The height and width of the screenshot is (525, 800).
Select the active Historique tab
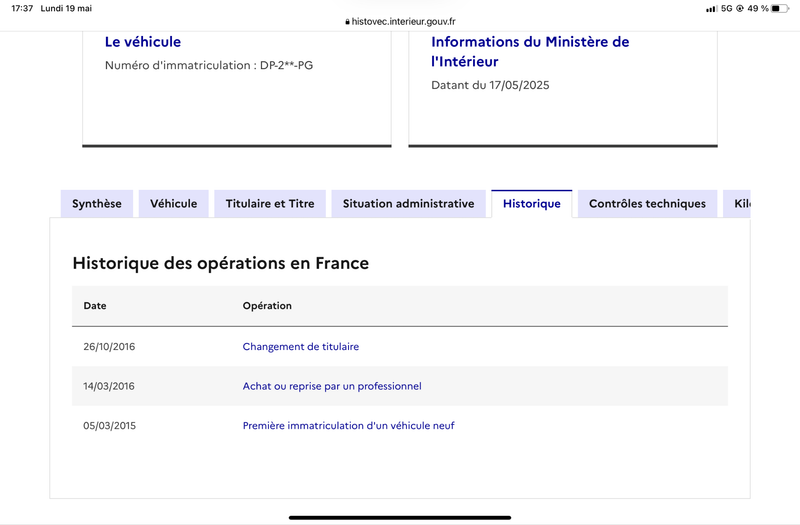tap(531, 204)
